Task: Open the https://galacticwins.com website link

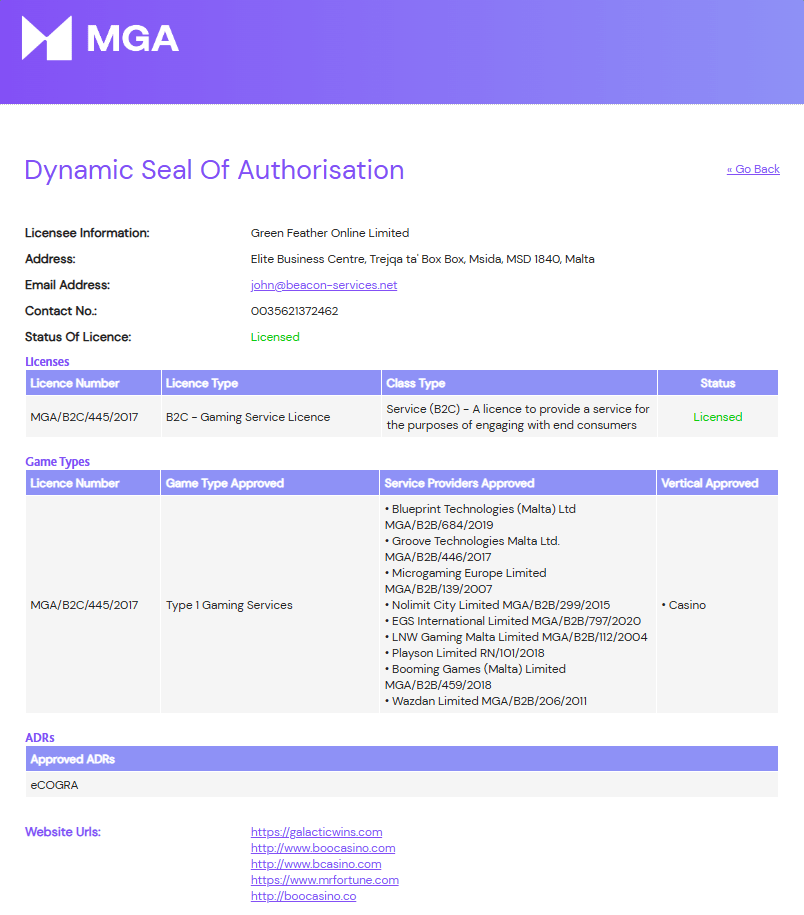Action: [316, 832]
